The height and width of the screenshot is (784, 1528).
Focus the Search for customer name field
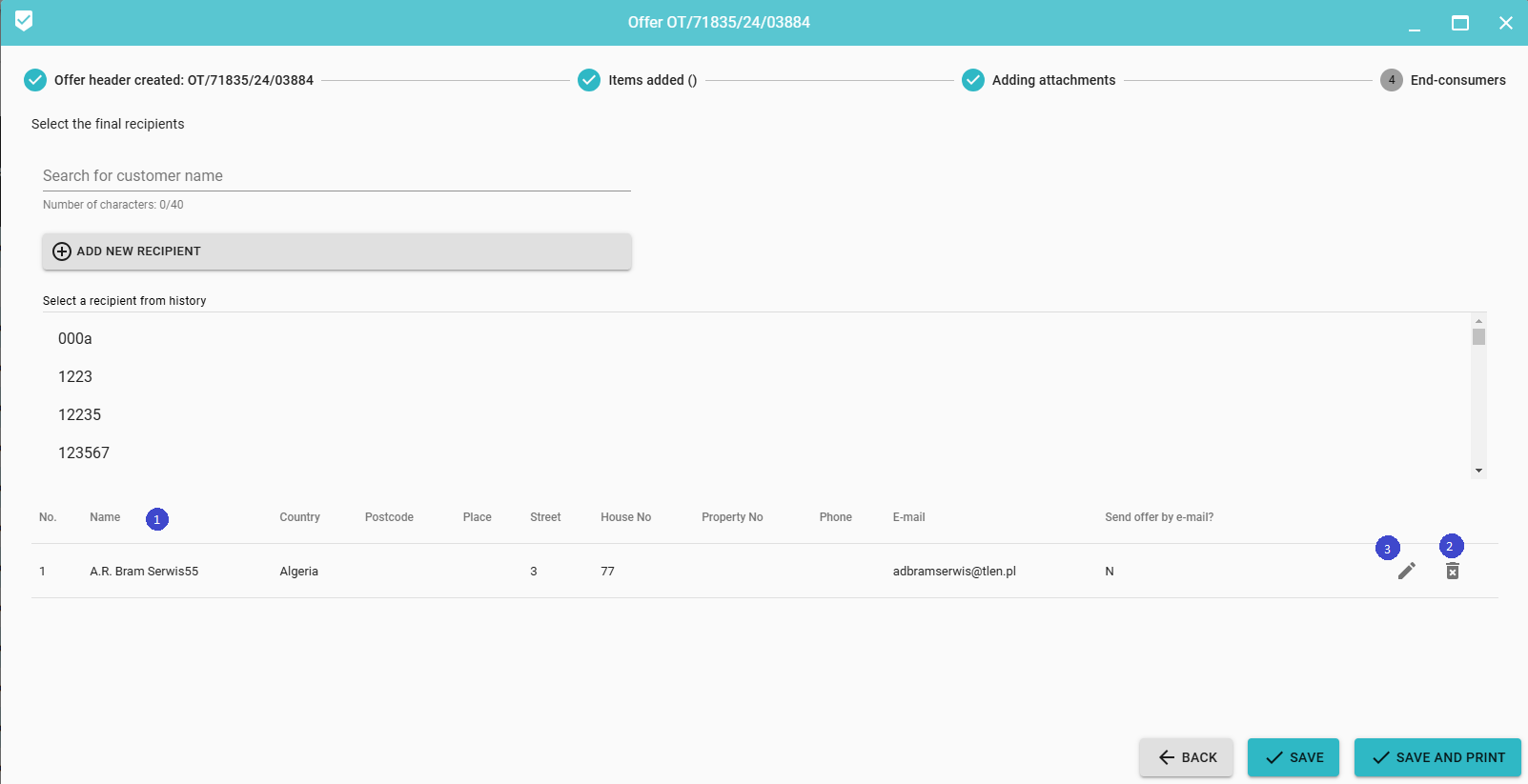(336, 176)
